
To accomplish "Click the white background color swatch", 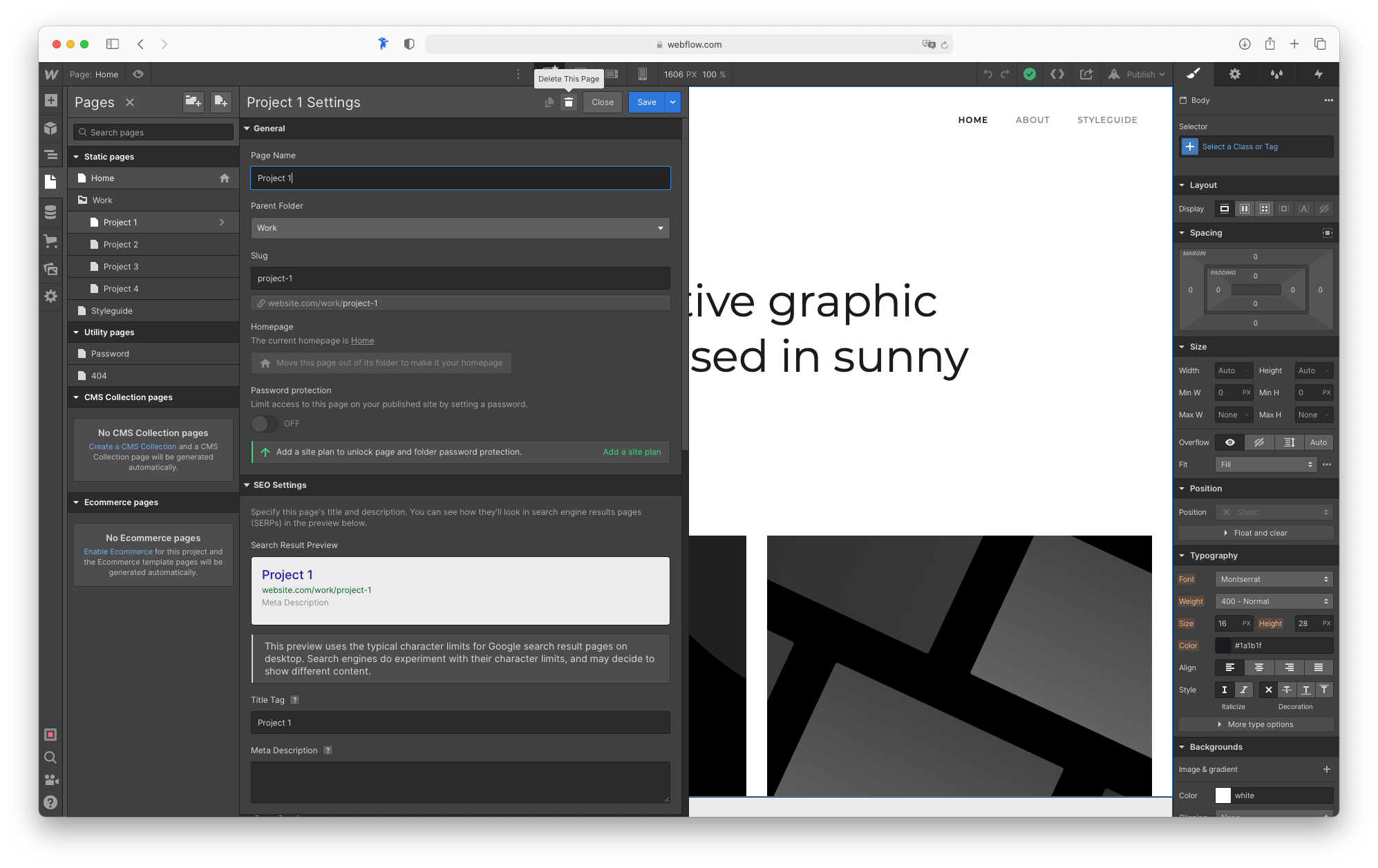I will point(1223,795).
